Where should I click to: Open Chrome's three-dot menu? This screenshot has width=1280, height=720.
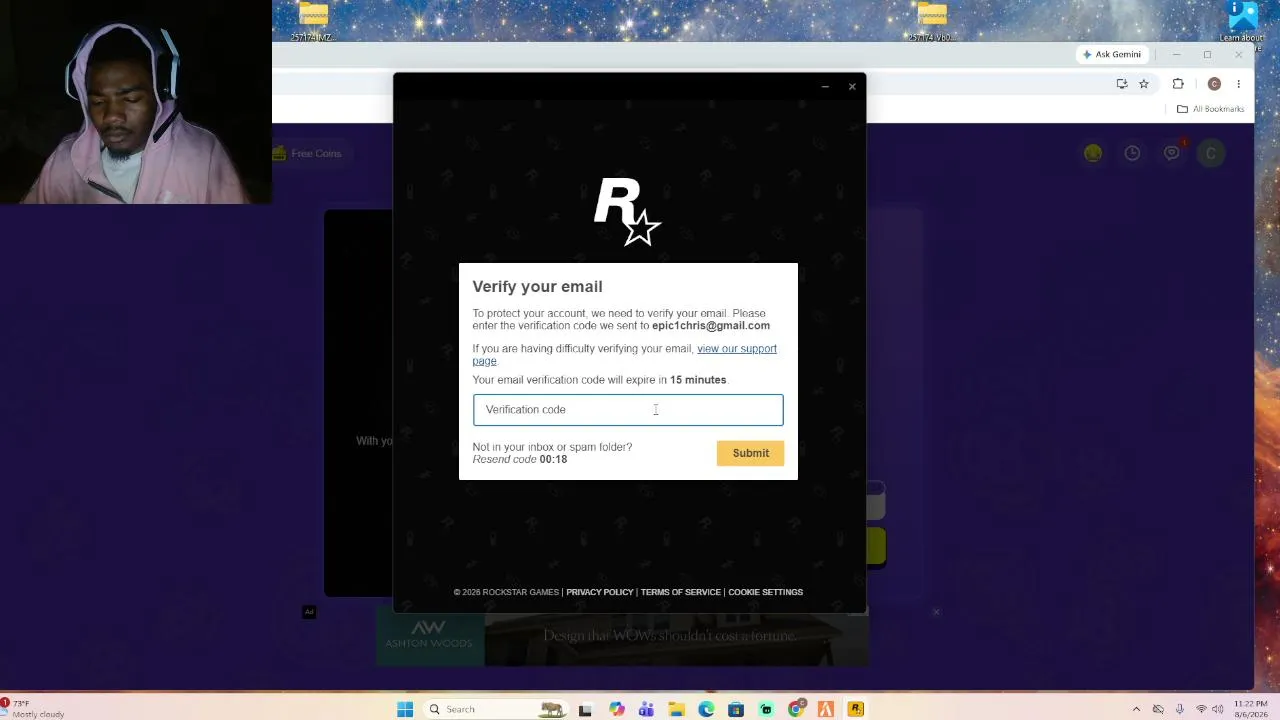point(1238,84)
